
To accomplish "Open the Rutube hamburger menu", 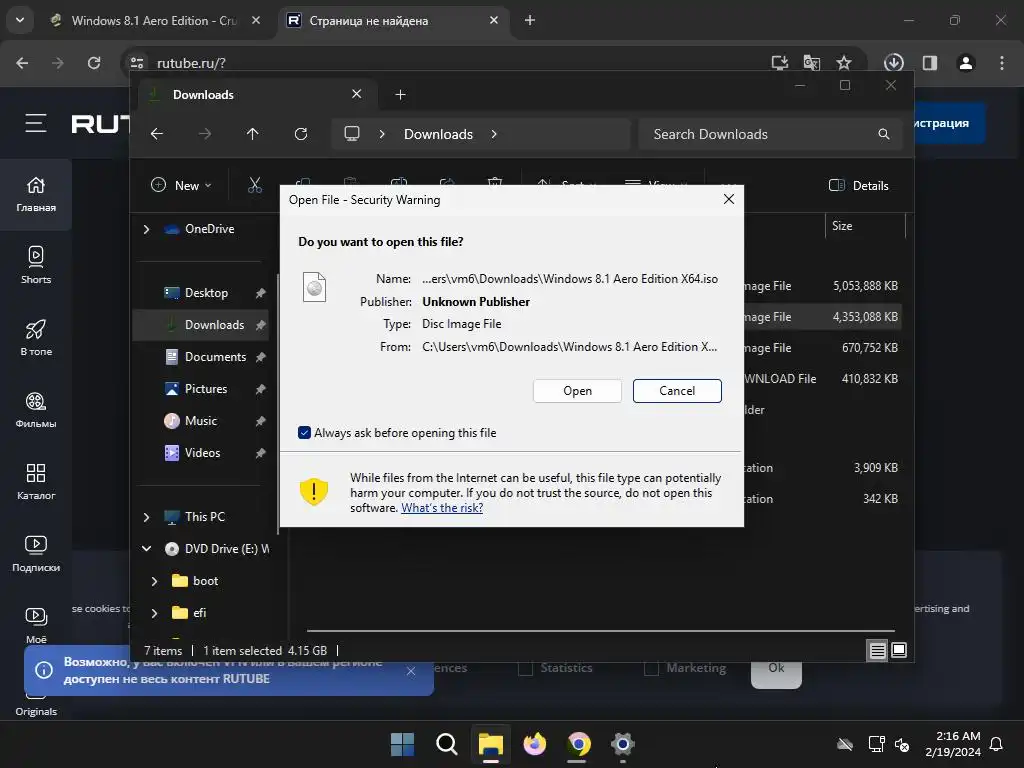I will (36, 123).
